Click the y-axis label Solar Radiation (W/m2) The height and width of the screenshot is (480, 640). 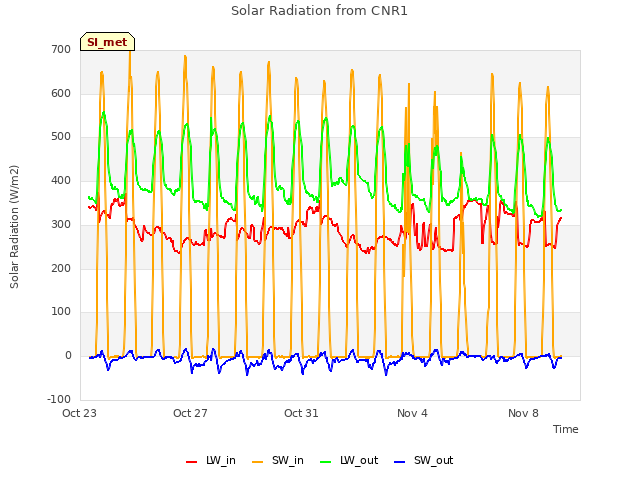14,227
